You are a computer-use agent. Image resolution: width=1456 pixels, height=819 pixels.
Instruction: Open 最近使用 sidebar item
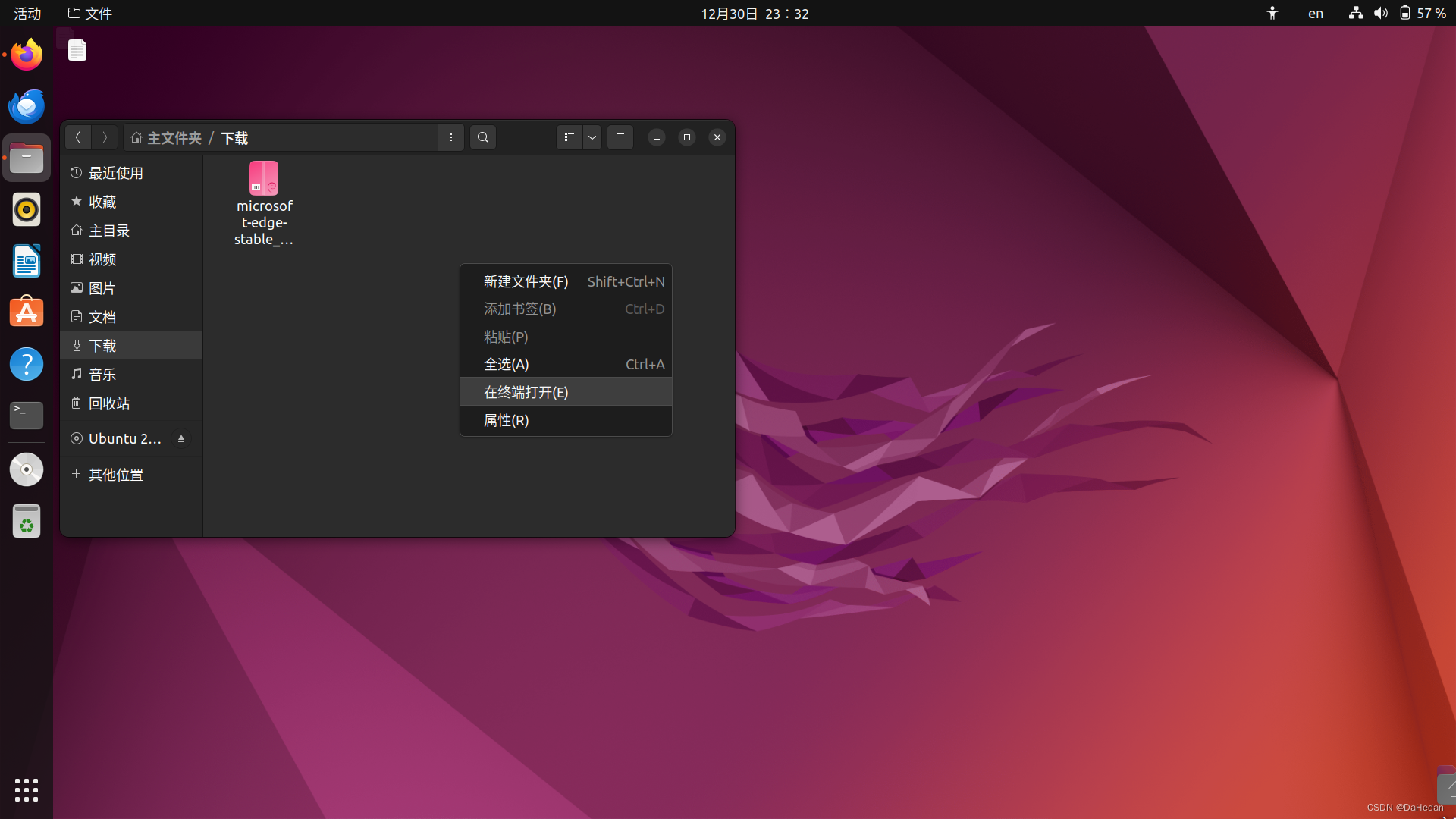pos(115,173)
